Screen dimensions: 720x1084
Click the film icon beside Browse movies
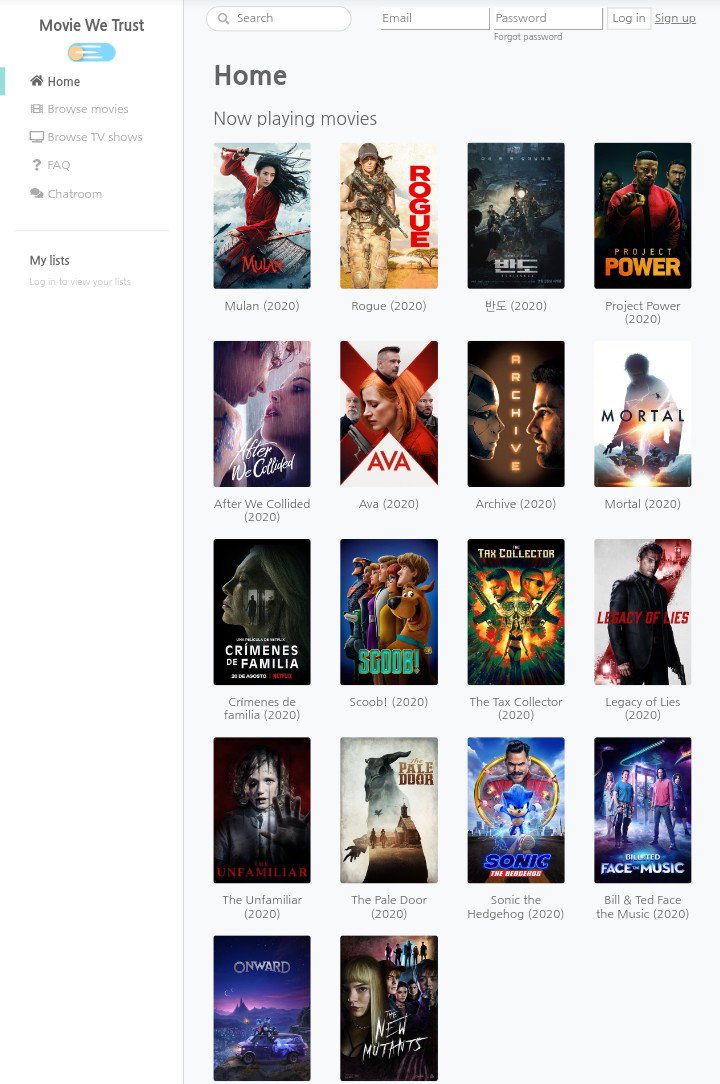click(x=37, y=109)
